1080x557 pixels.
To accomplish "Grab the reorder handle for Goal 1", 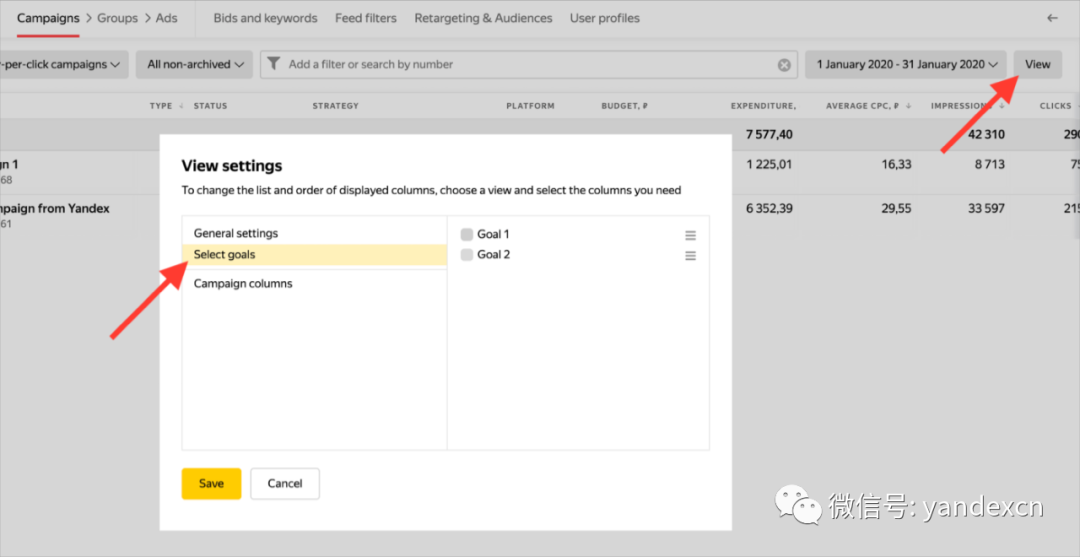I will tap(690, 235).
